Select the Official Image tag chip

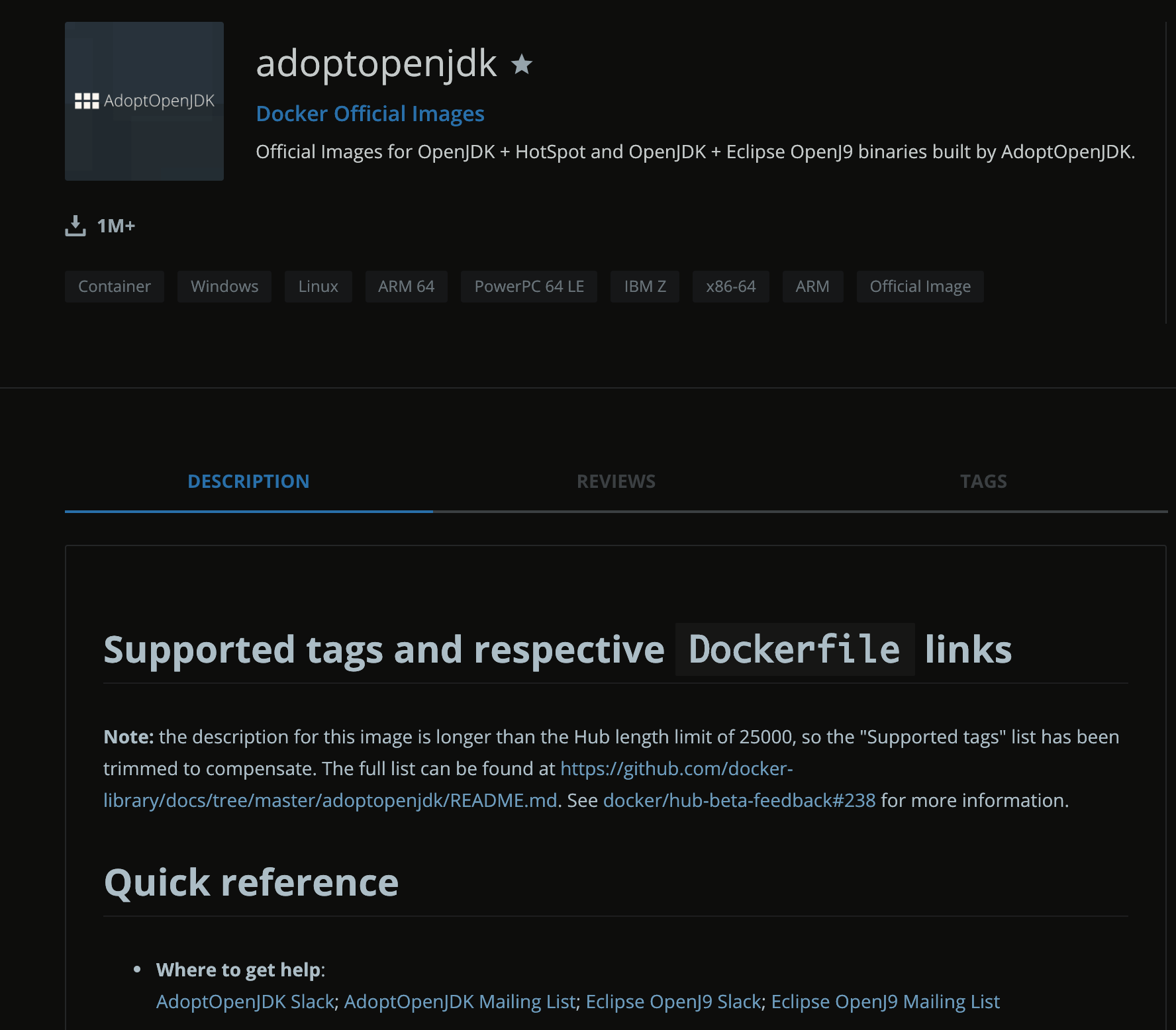(920, 287)
